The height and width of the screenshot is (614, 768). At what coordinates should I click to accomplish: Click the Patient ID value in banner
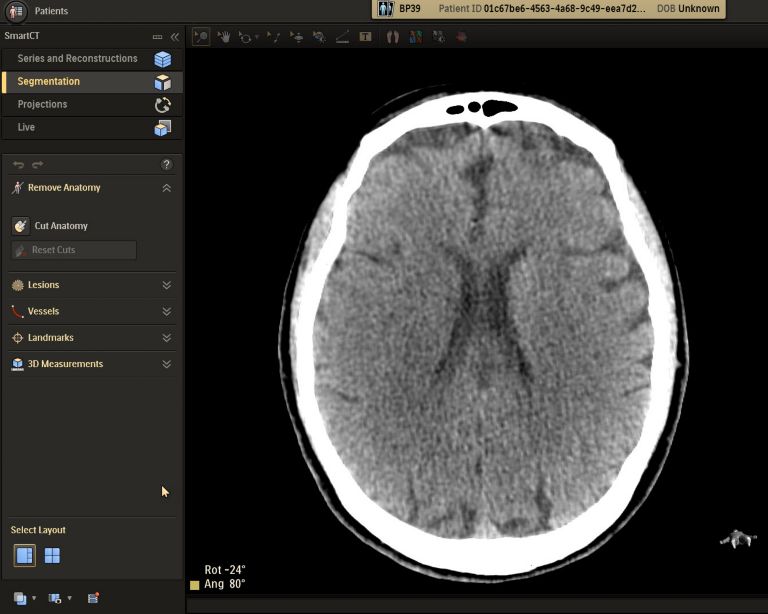click(x=565, y=9)
